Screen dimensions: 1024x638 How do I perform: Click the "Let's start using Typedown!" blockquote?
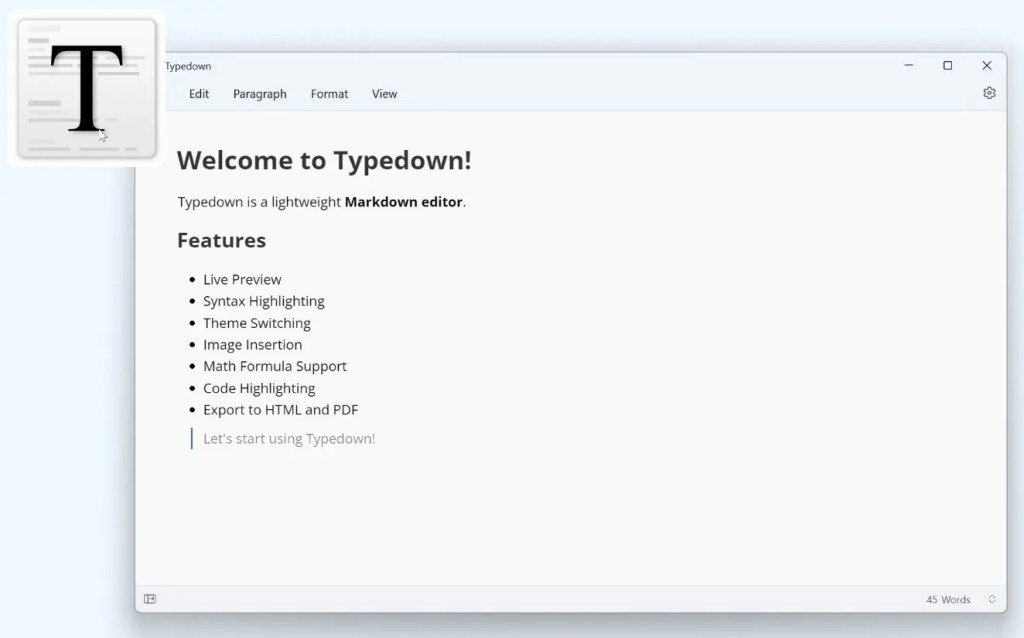(x=289, y=438)
